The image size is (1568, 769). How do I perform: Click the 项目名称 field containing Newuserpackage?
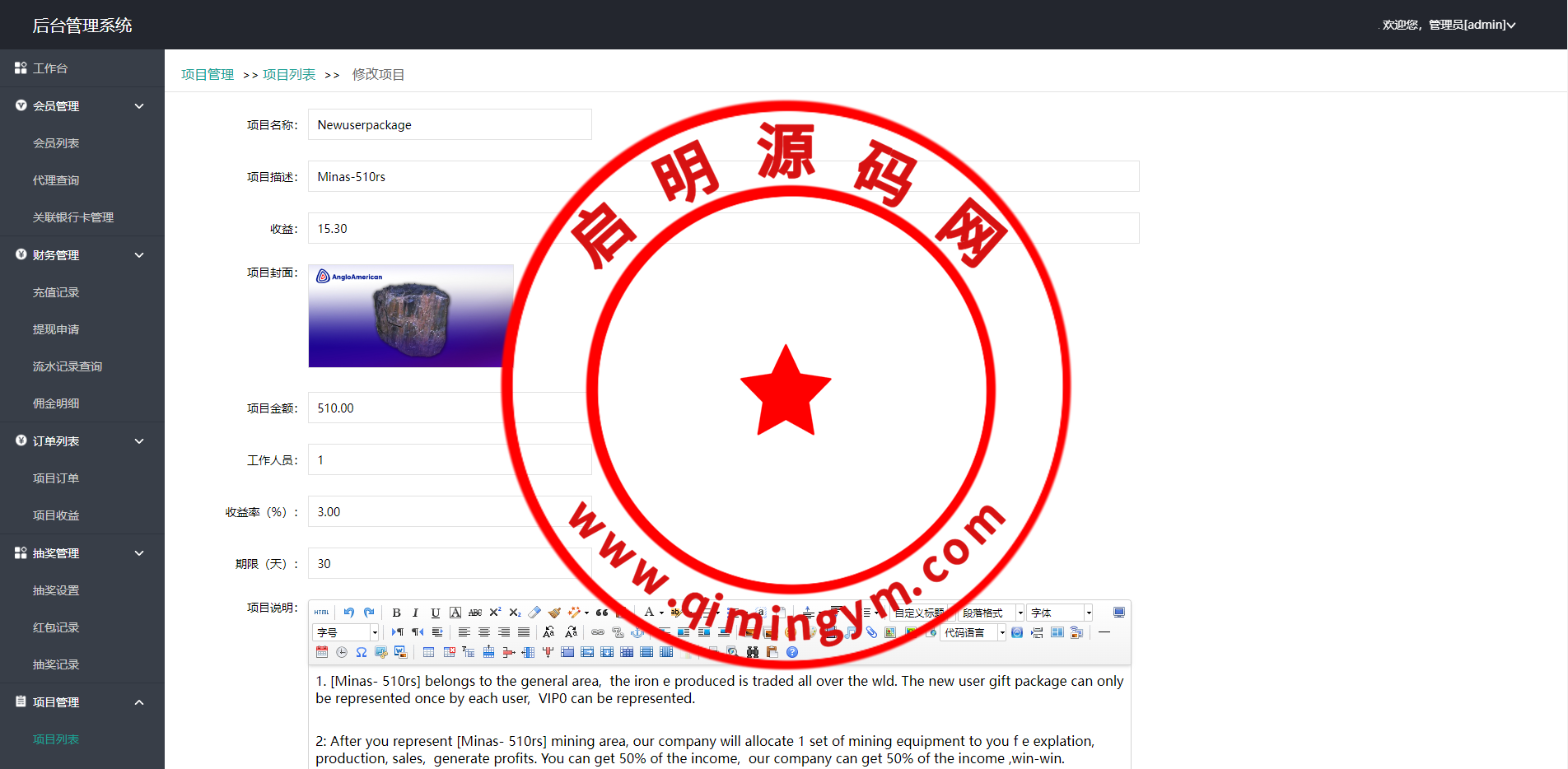pos(450,125)
